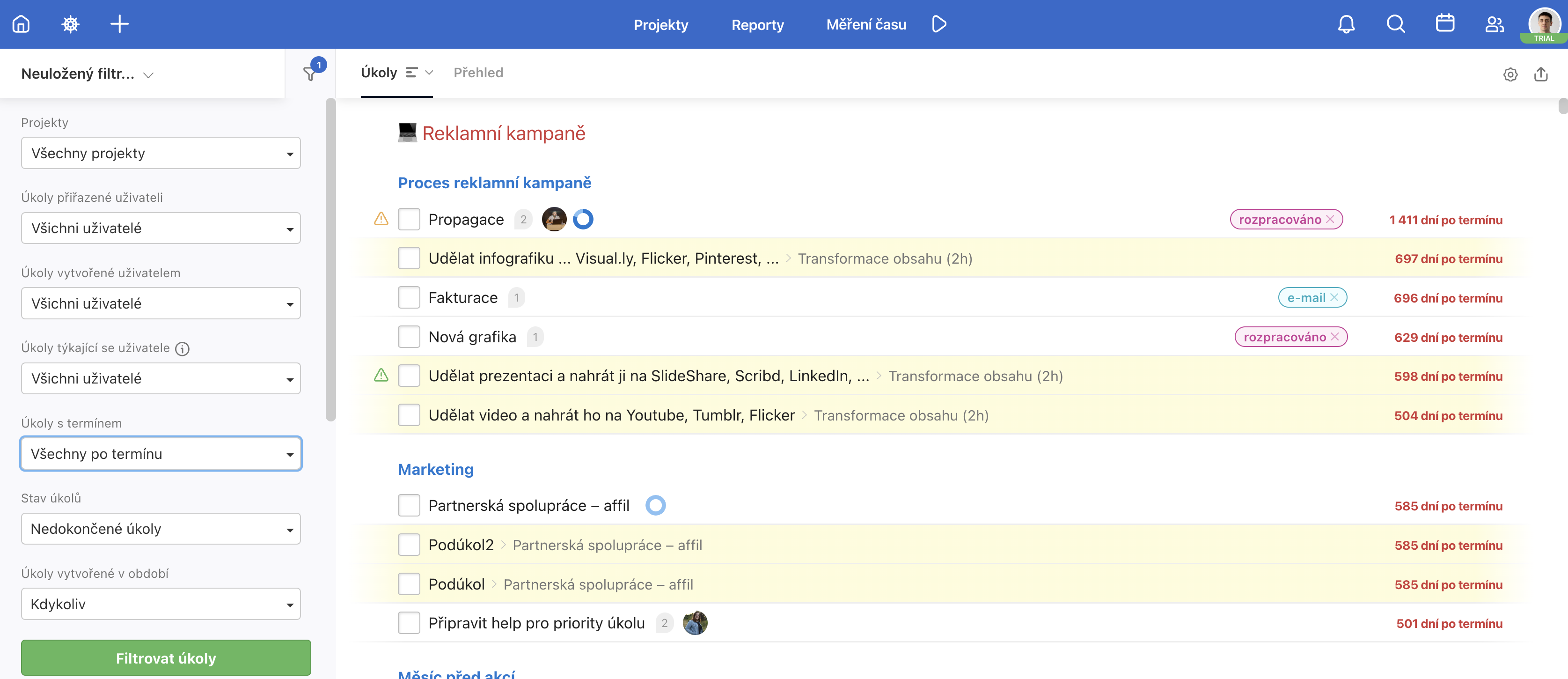
Task: Complete the Partnerská spolupráce – affil task
Action: (x=409, y=505)
